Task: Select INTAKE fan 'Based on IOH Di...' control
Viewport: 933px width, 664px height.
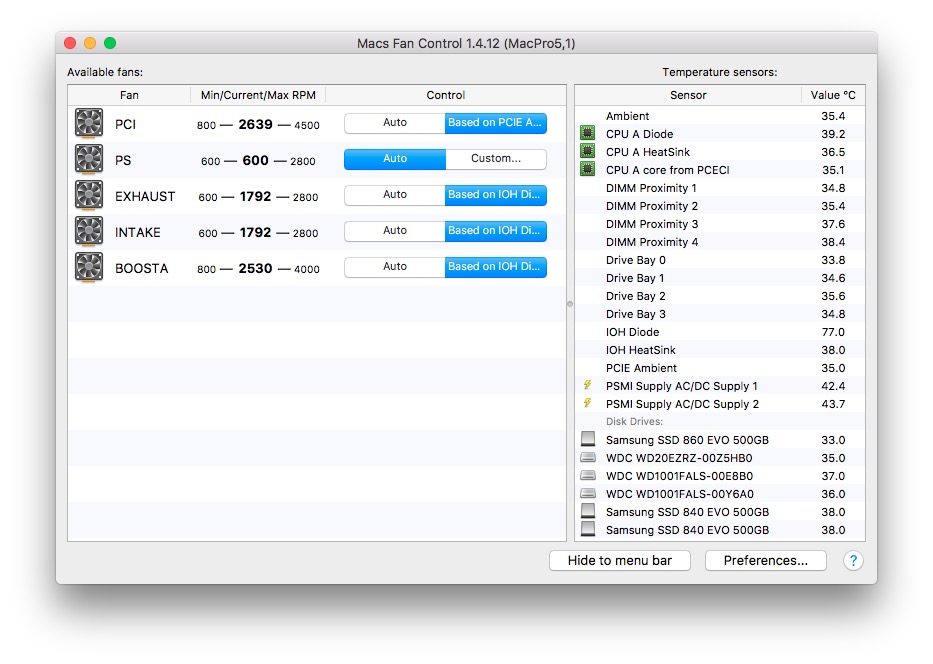Action: click(496, 231)
